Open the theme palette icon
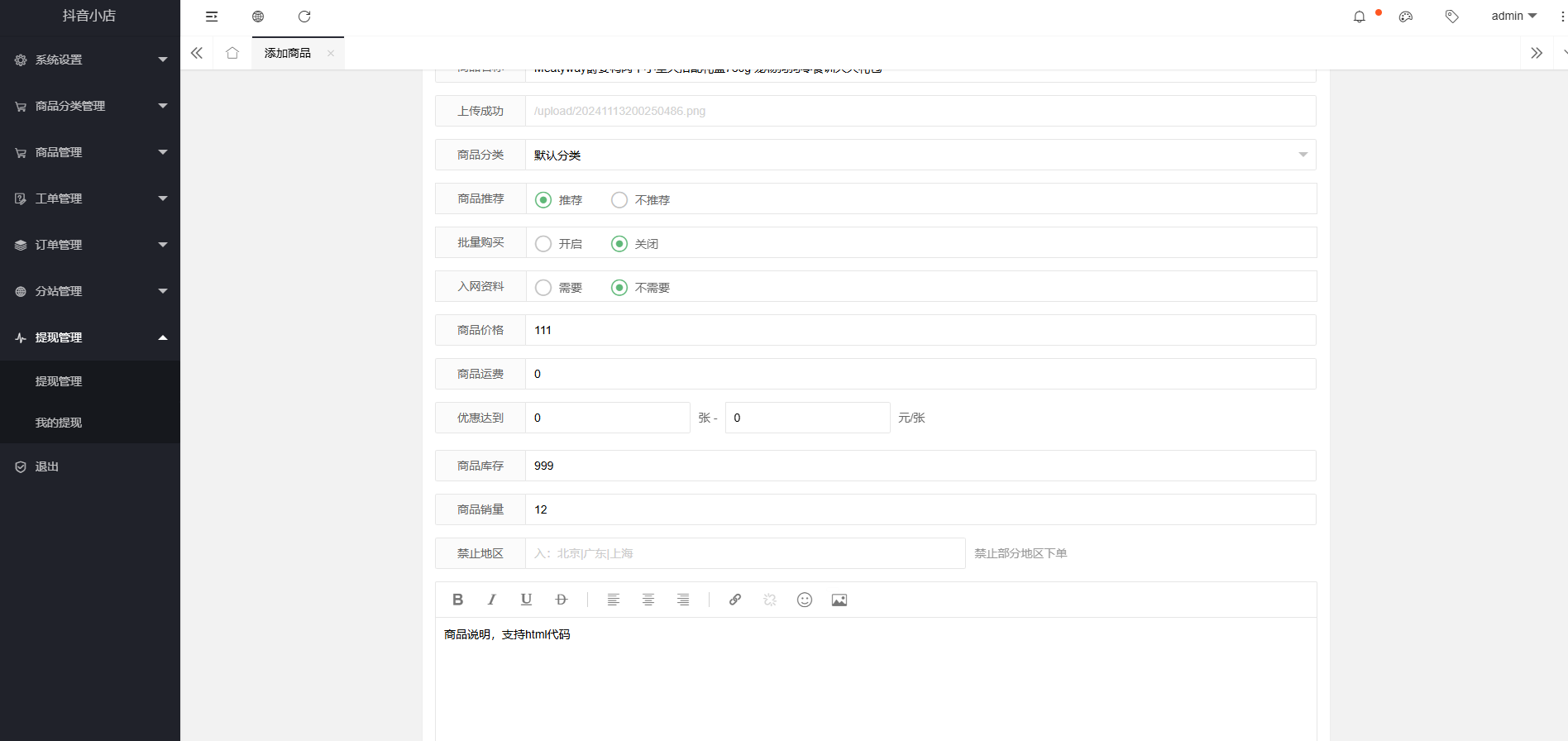 point(1405,17)
